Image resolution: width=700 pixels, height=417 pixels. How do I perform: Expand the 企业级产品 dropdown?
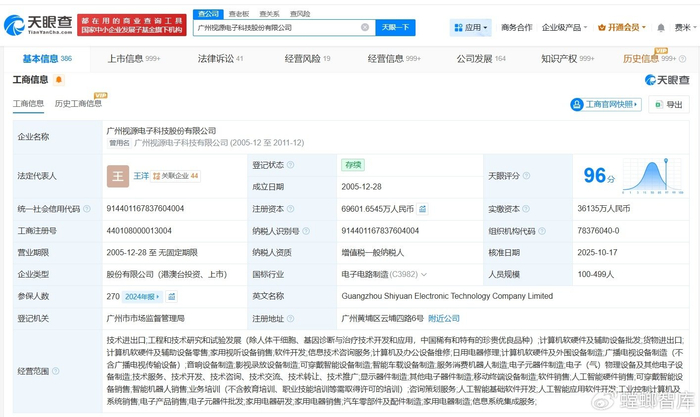pos(563,28)
